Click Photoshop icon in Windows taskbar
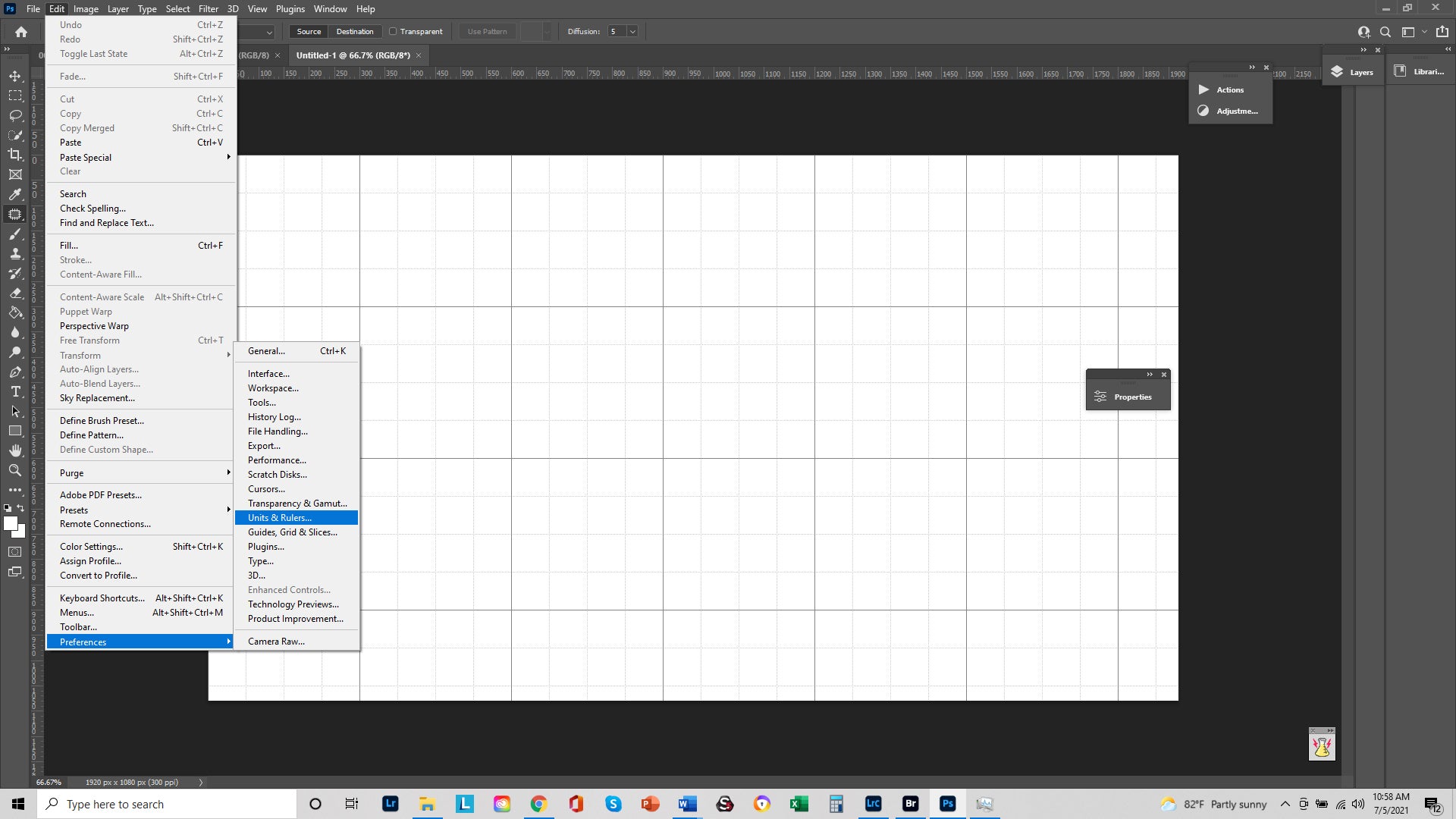Screen dimensions: 1456x819 pyautogui.click(x=947, y=804)
